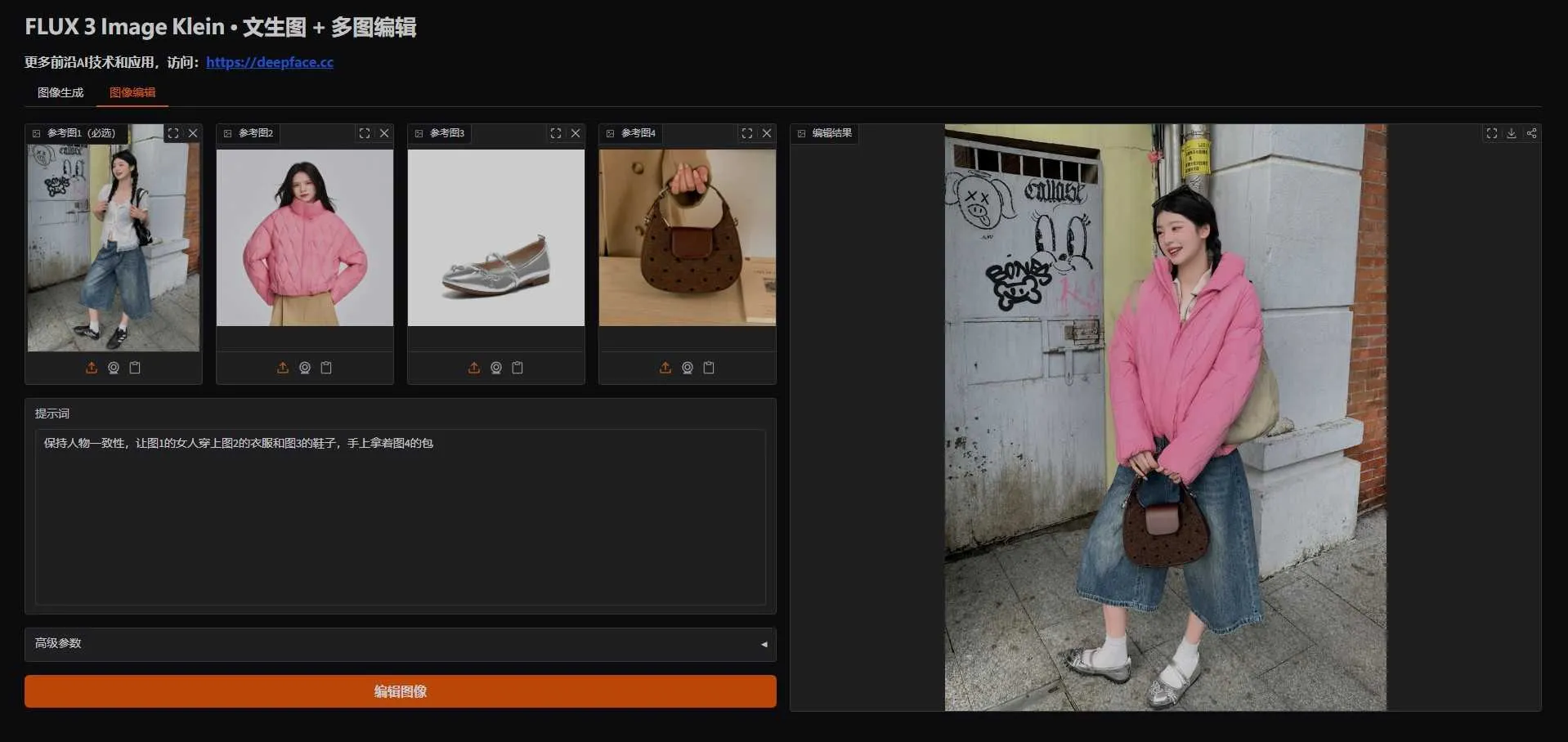Click the 编辑结果 output image

(x=1166, y=418)
